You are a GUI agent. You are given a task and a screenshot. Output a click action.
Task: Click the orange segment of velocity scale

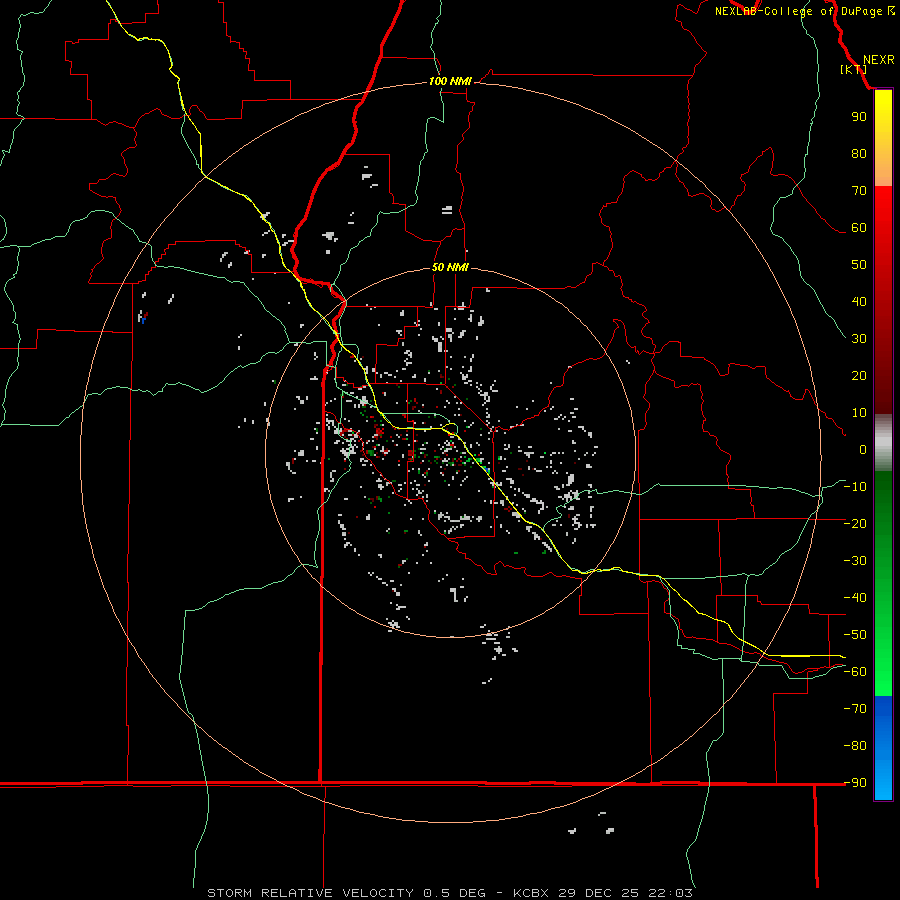point(883,171)
